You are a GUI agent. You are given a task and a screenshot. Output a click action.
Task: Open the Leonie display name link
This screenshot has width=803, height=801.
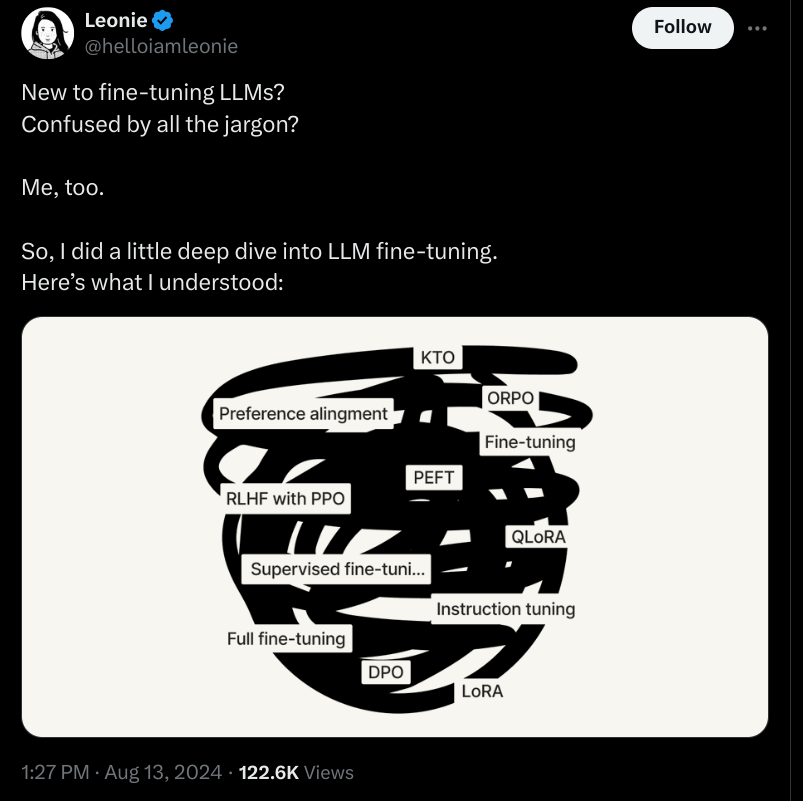coord(116,20)
